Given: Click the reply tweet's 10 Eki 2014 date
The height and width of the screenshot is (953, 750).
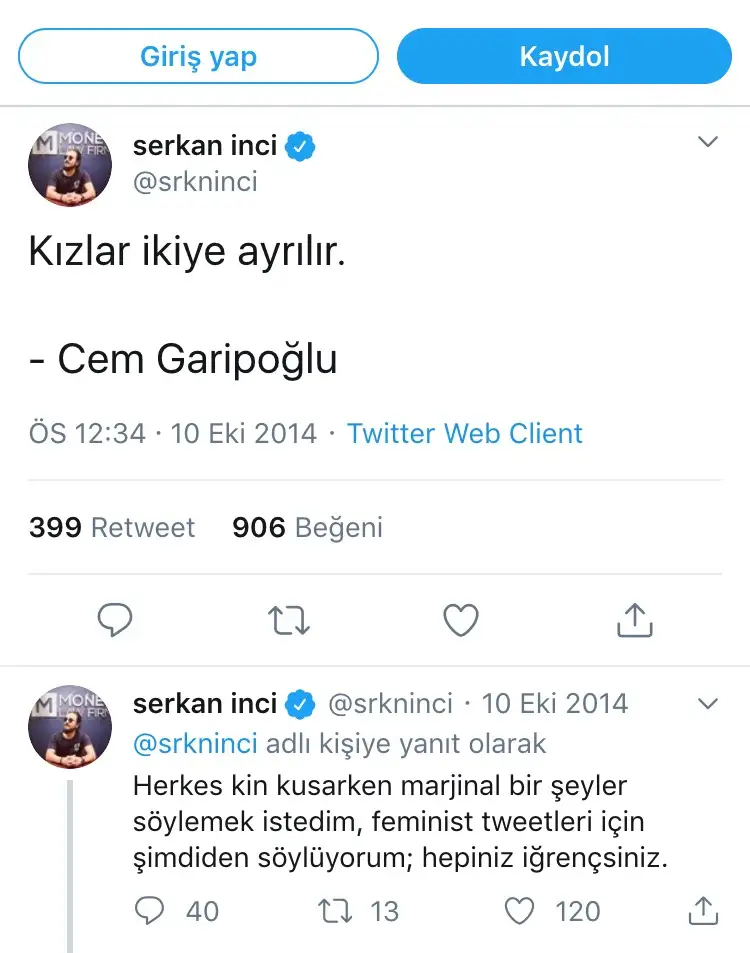Looking at the screenshot, I should click(x=555, y=703).
